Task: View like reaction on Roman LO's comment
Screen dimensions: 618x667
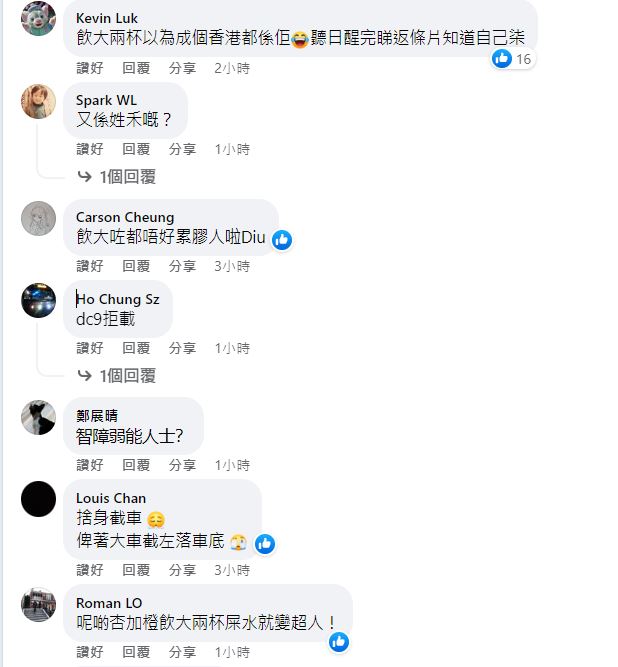Action: (339, 642)
